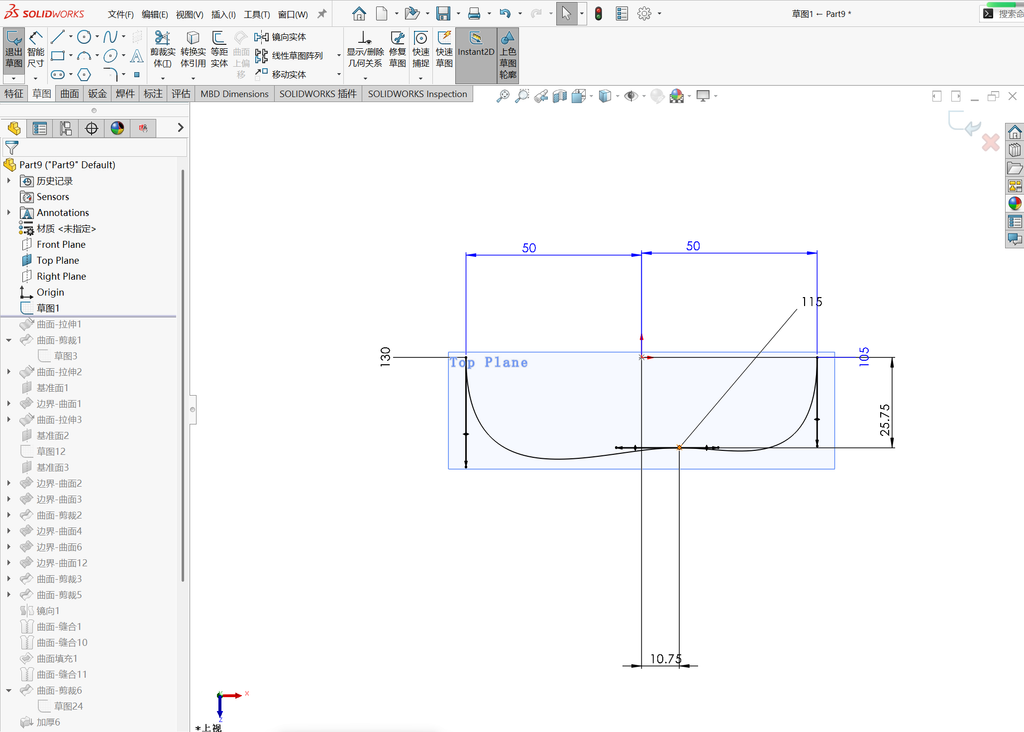Select the Circle sketch tool
The width and height of the screenshot is (1024, 732).
pos(84,37)
